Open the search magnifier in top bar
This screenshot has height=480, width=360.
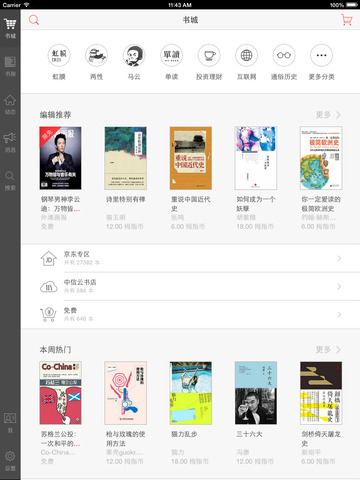[x=34, y=20]
